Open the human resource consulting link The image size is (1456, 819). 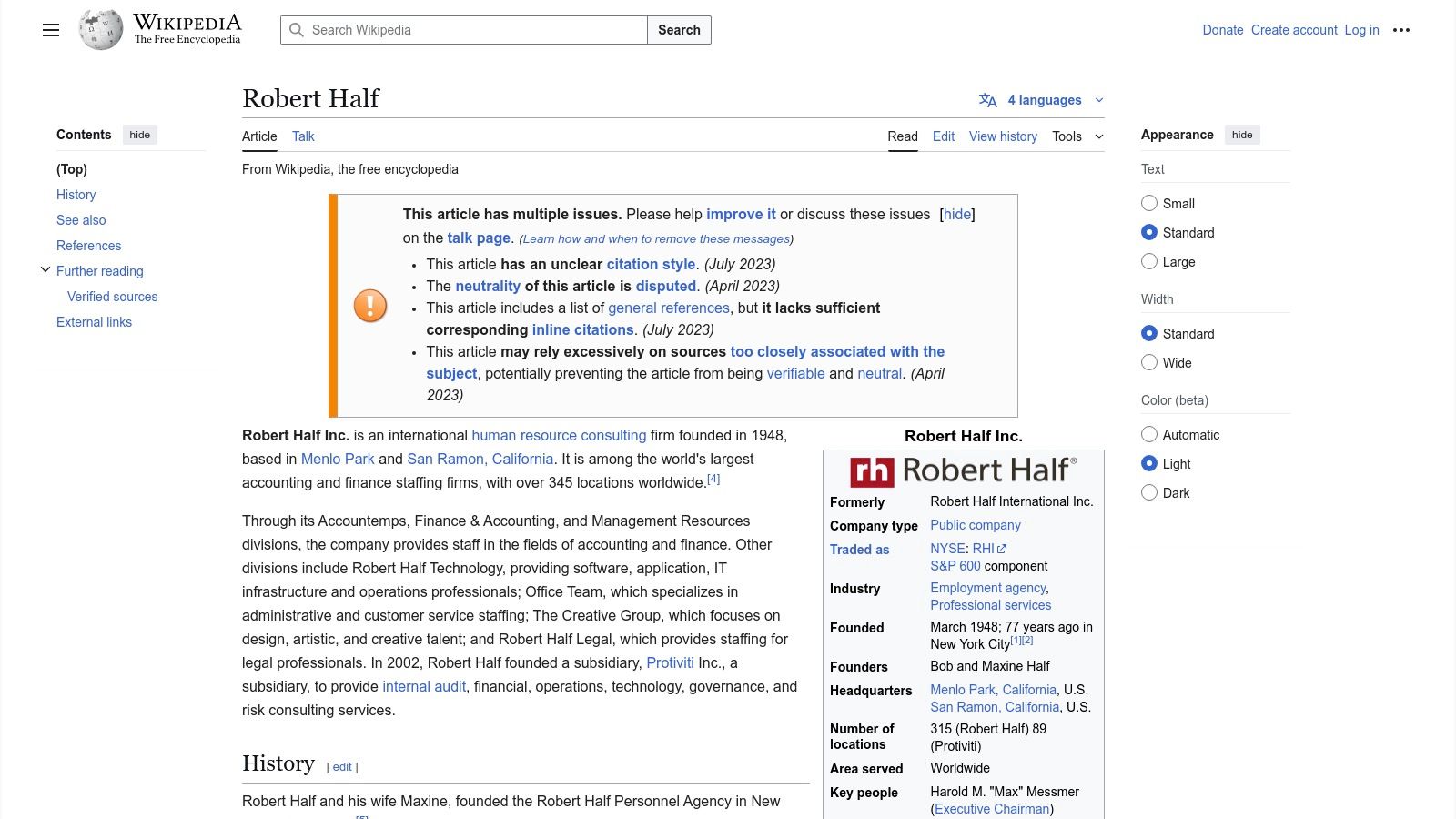[559, 436]
